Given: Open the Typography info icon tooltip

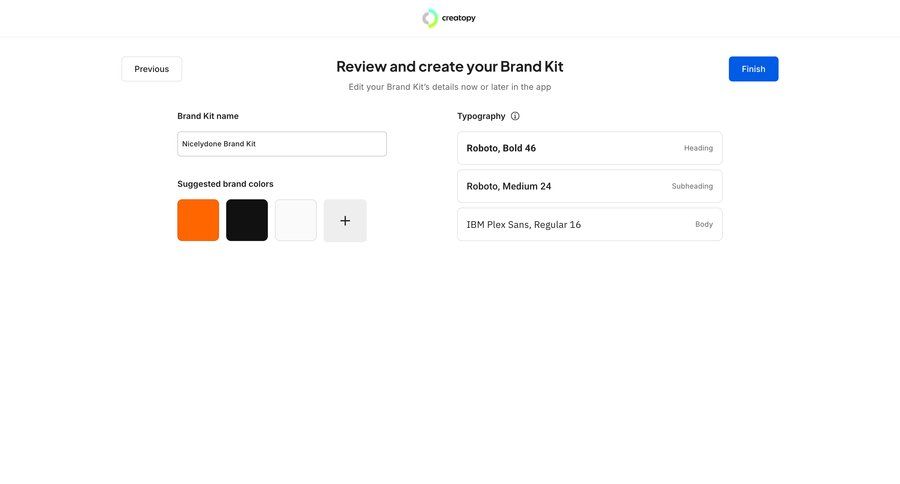Looking at the screenshot, I should [515, 116].
